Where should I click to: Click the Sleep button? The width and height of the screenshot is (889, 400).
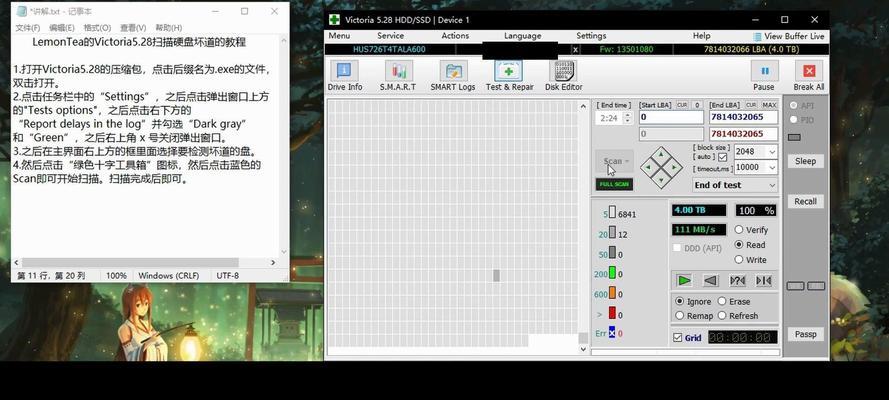click(805, 161)
